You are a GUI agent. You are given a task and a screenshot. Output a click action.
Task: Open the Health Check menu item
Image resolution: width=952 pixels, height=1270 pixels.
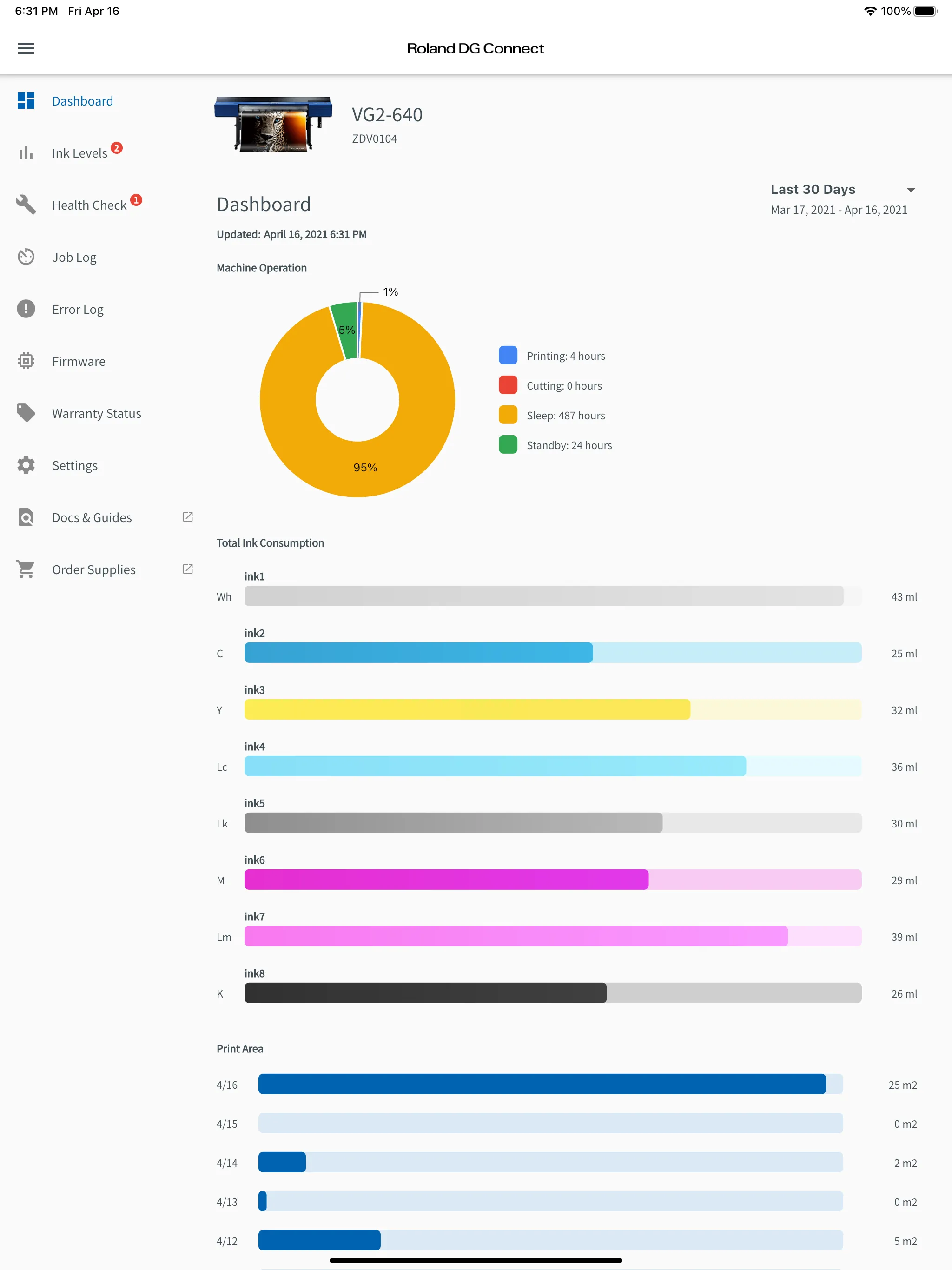pyautogui.click(x=89, y=205)
